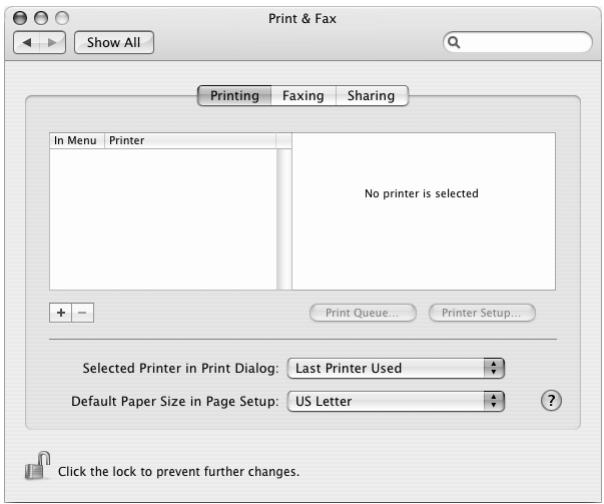
Task: Click the forward arrow navigation button
Action: pyautogui.click(x=52, y=42)
